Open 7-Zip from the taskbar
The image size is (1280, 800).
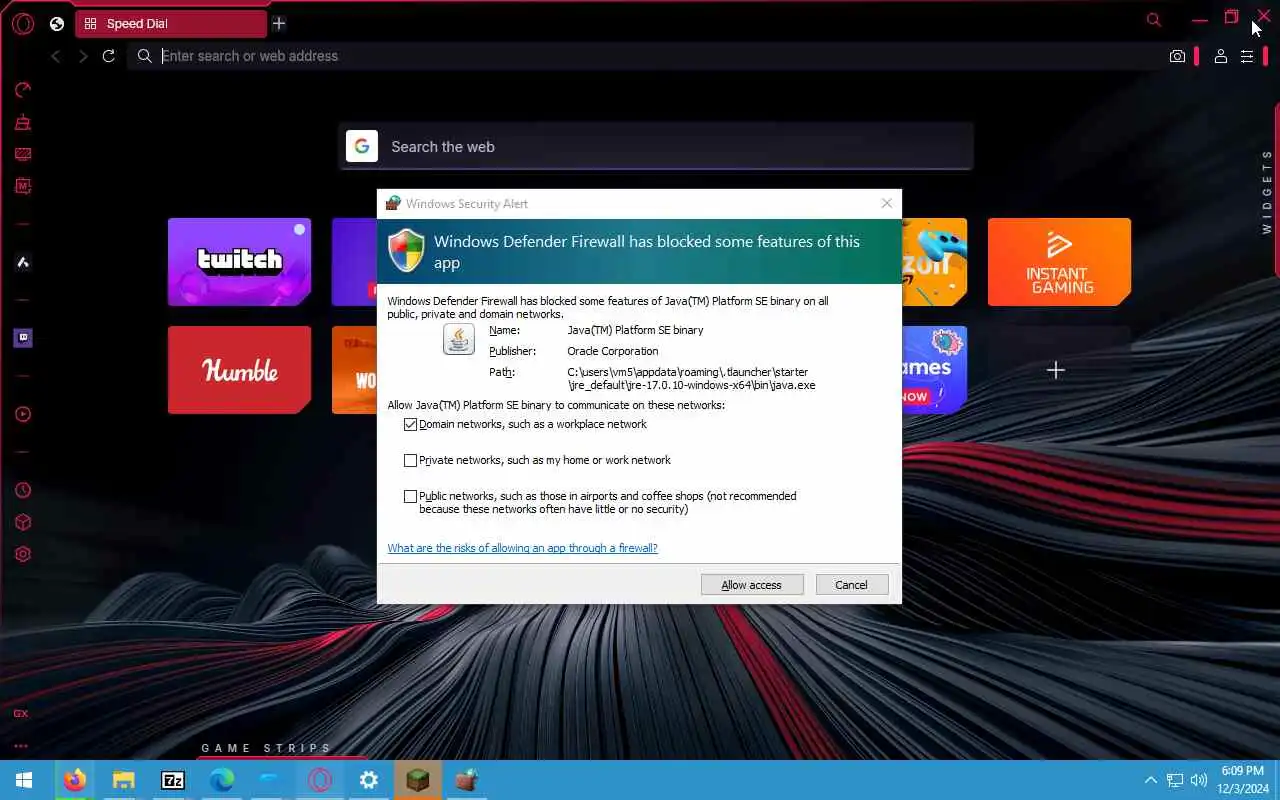173,780
